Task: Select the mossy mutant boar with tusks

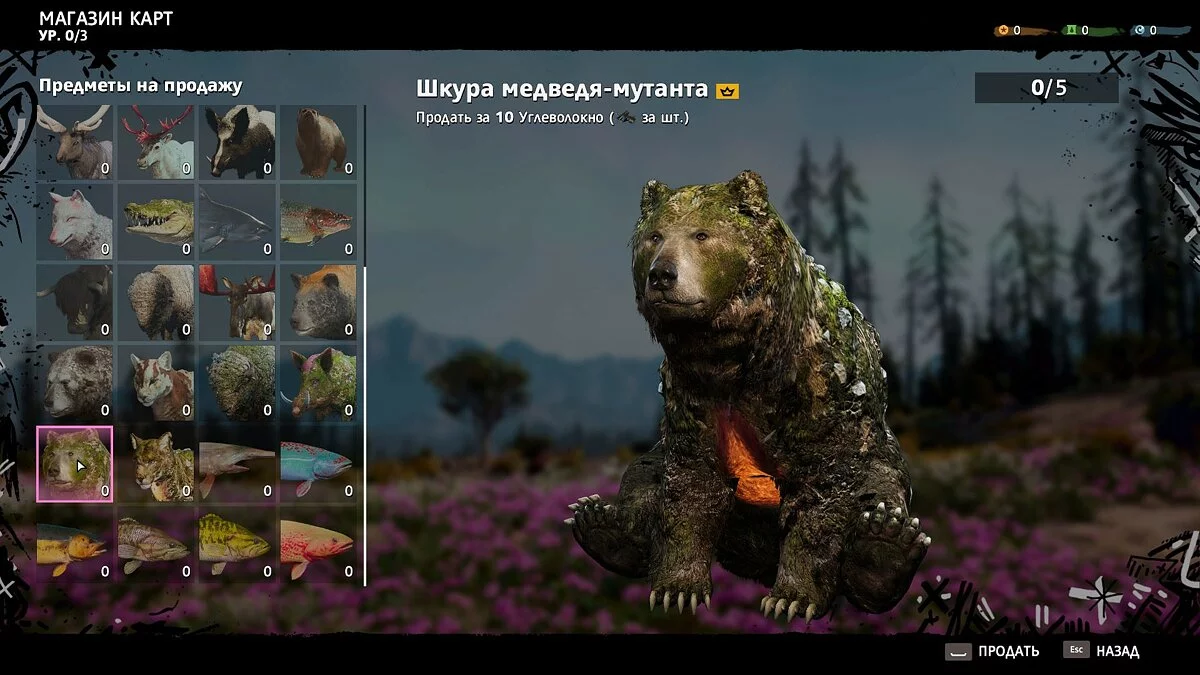Action: [318, 383]
